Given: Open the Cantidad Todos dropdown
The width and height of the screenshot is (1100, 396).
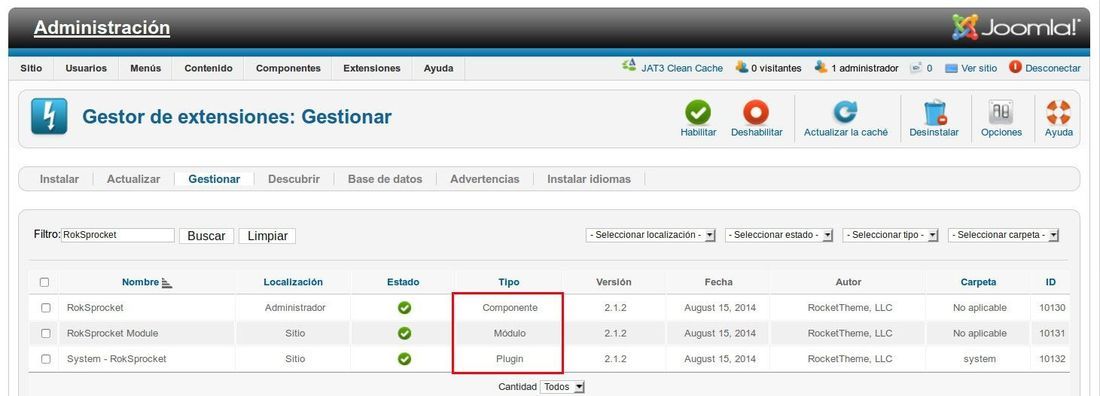Looking at the screenshot, I should [x=562, y=387].
